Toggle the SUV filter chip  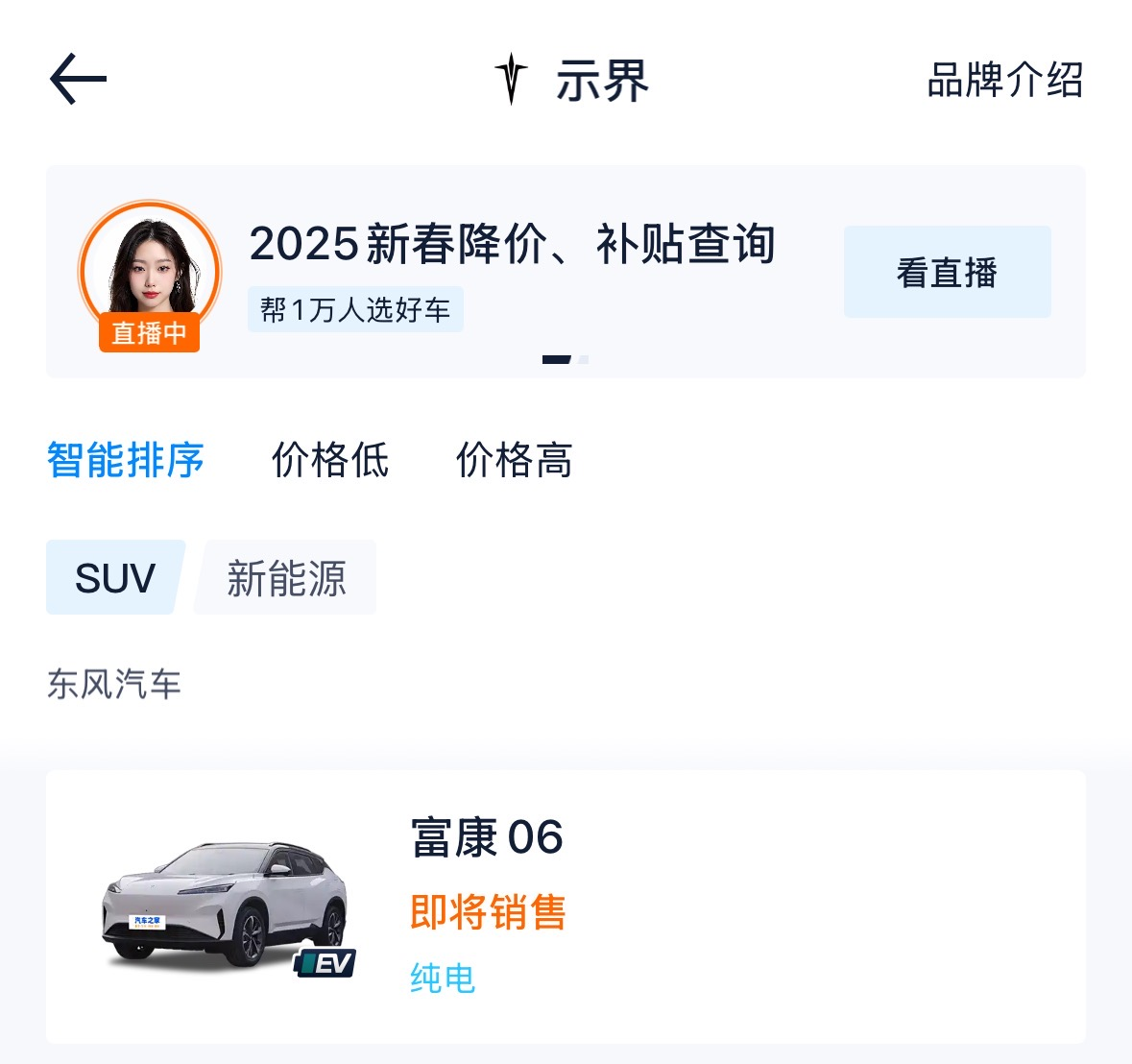pos(115,578)
